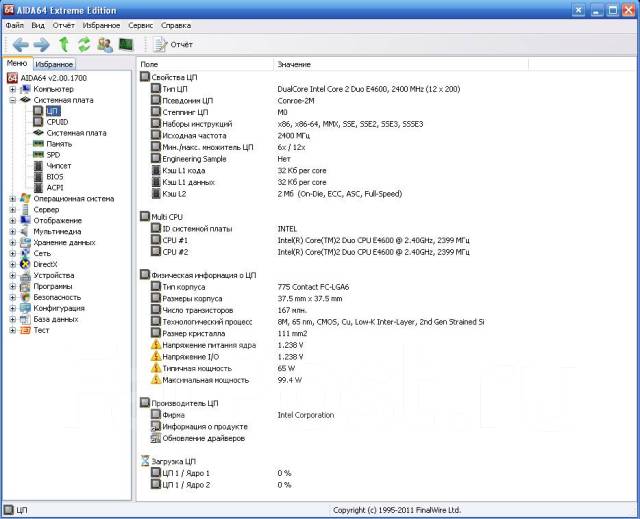Click the Значение column header
Screen dimensions: 640x519
(293, 64)
